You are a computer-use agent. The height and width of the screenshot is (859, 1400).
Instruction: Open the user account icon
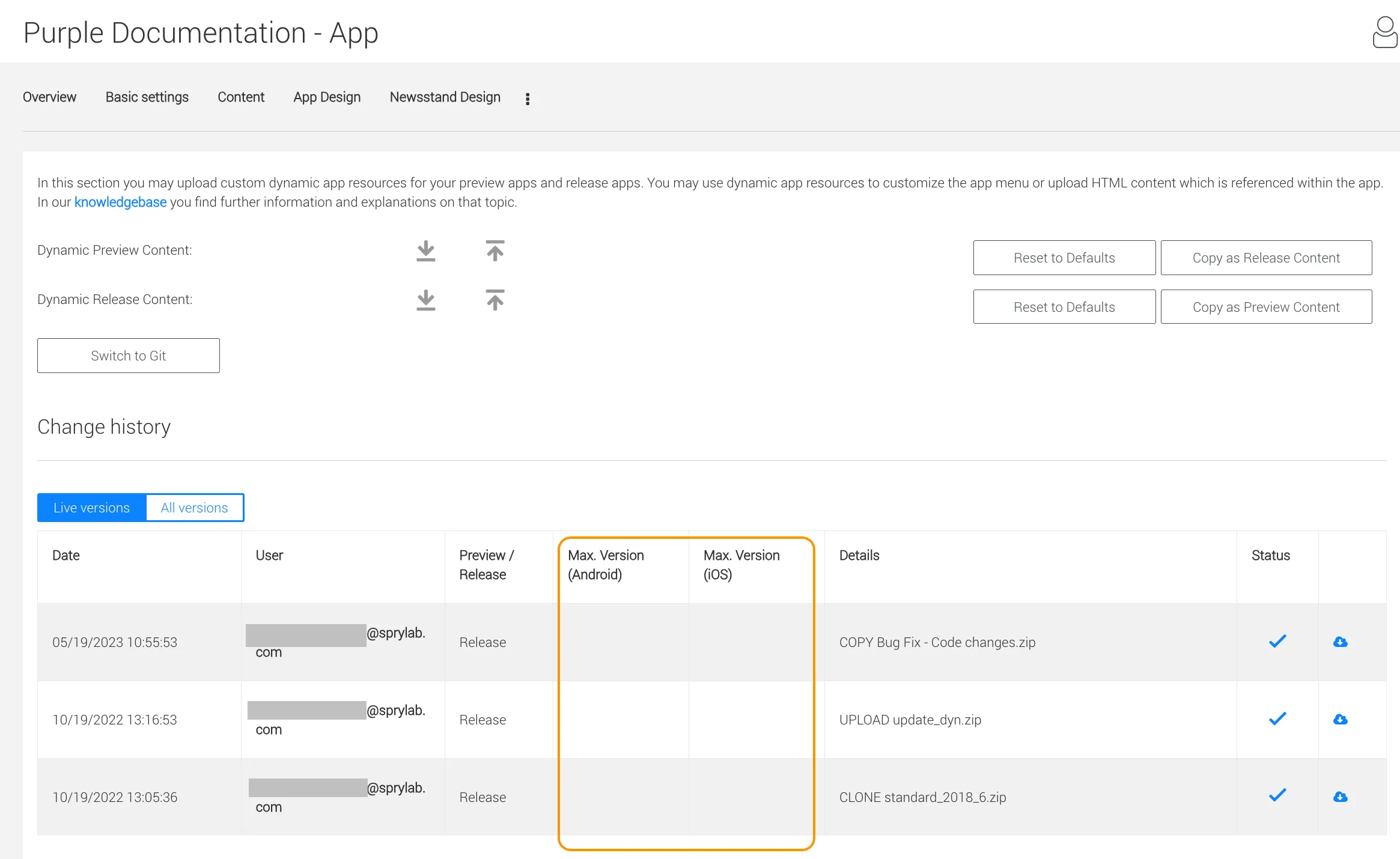pos(1385,32)
